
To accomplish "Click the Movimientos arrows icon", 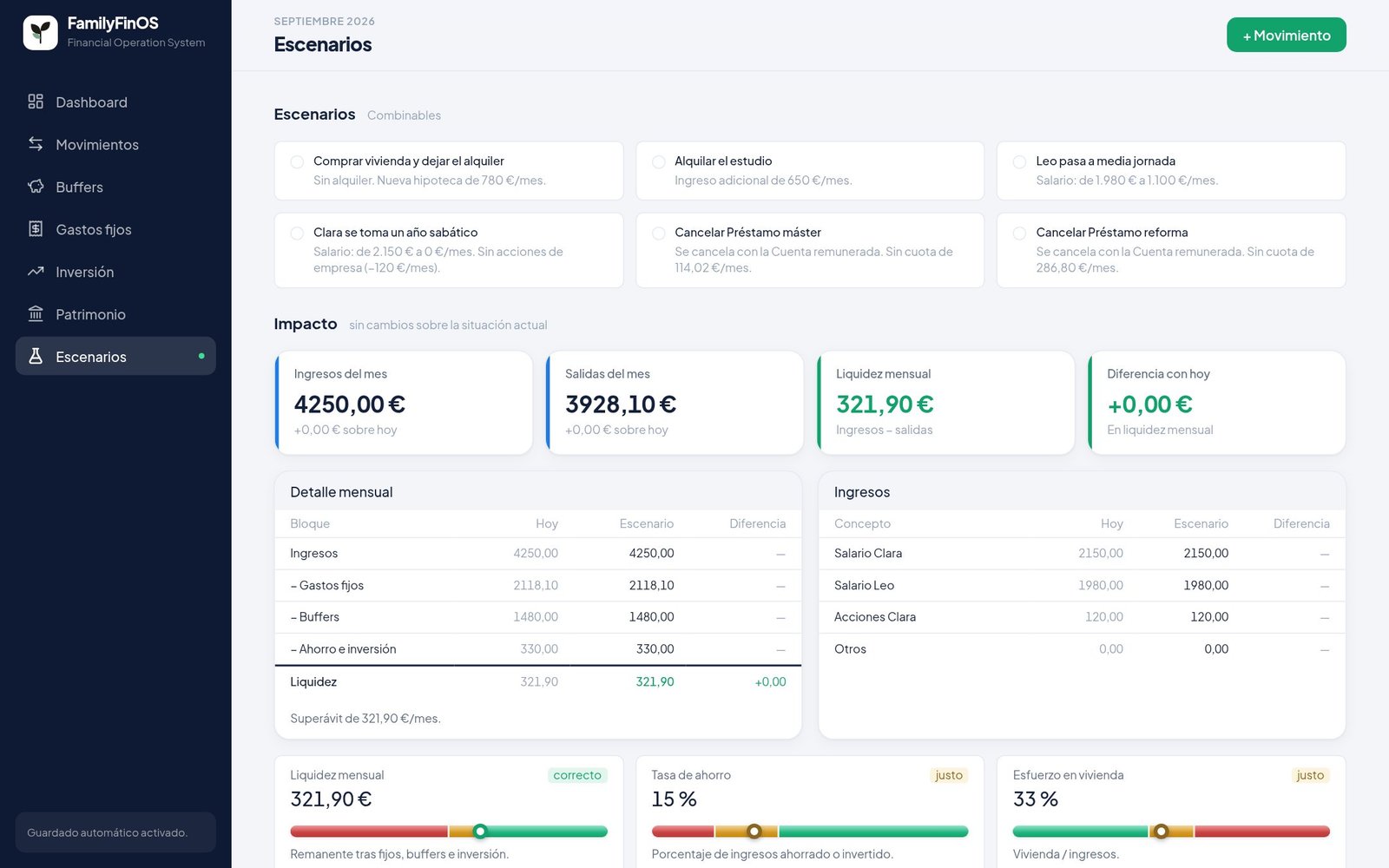I will [36, 144].
